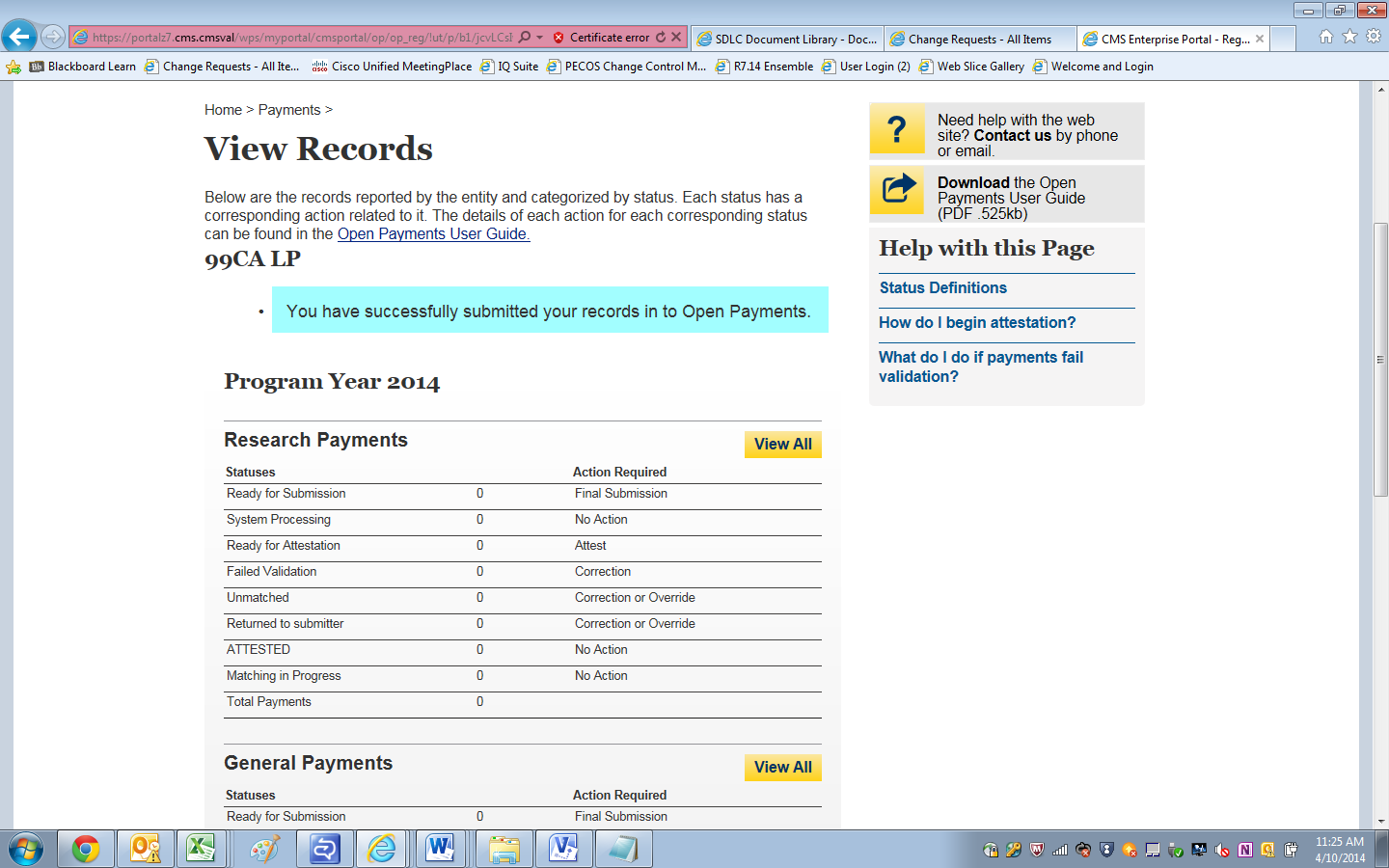The width and height of the screenshot is (1389, 868).
Task: Open the Open Payments User Guide link
Action: [x=433, y=234]
